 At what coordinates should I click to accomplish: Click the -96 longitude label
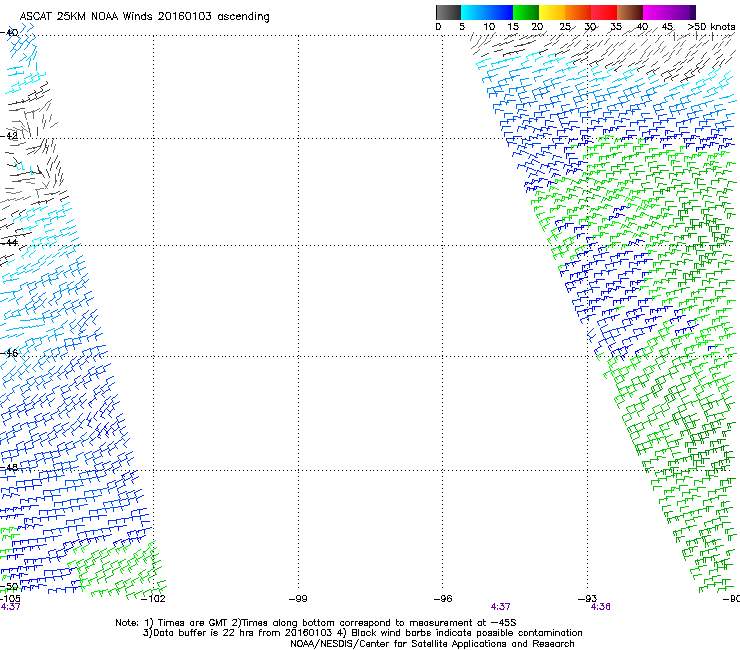443,599
